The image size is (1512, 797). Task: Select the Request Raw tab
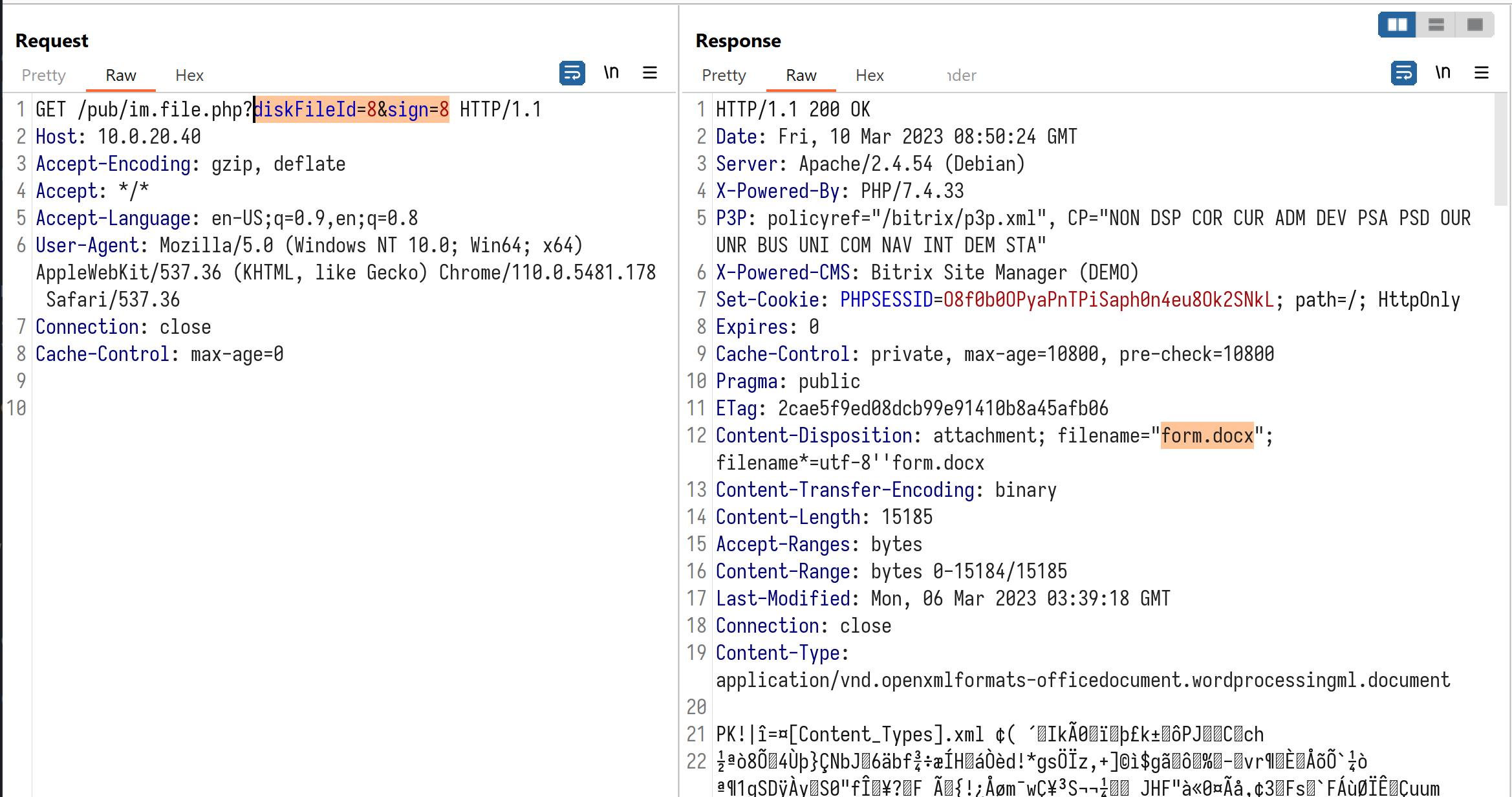pos(120,76)
